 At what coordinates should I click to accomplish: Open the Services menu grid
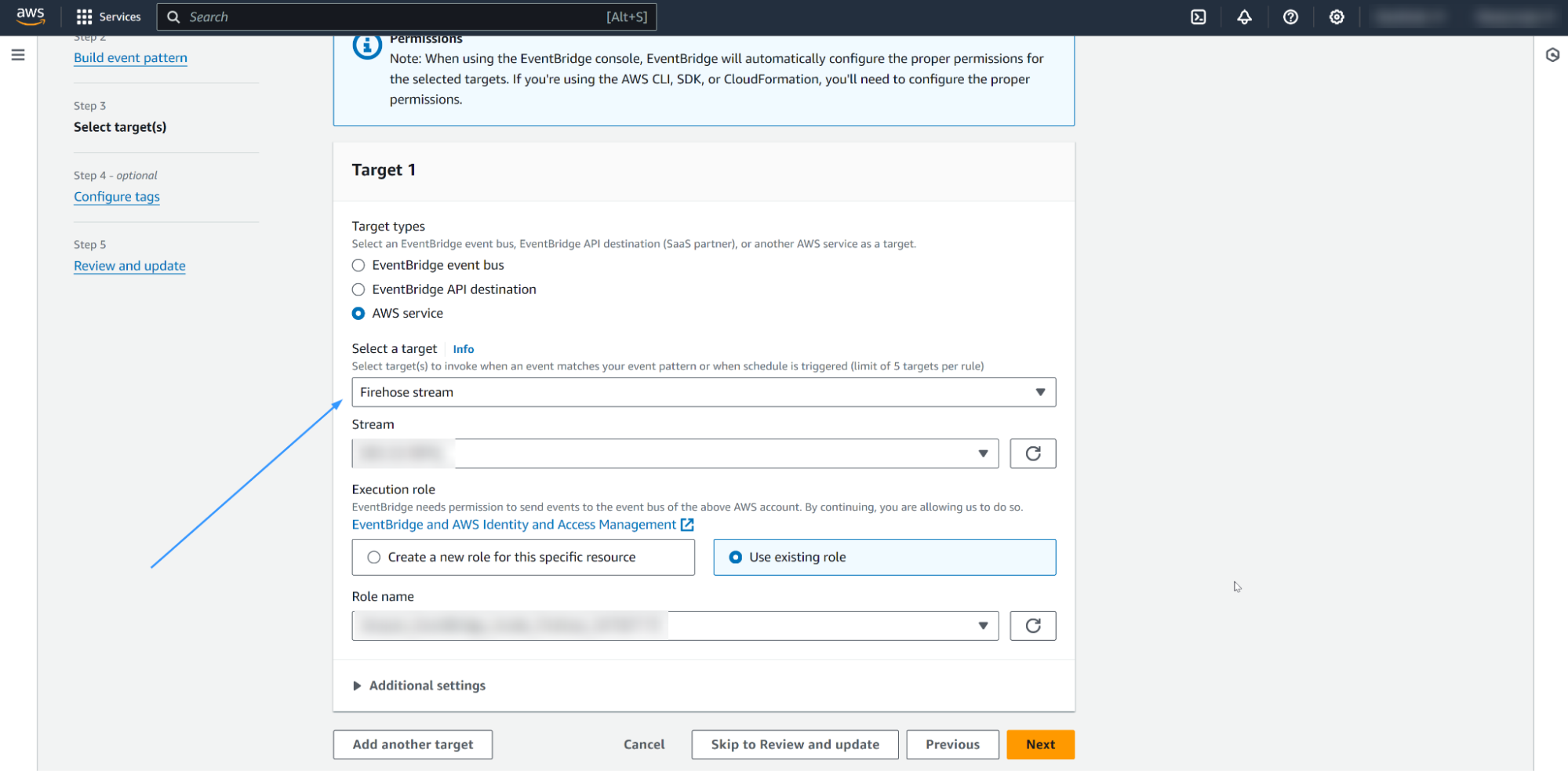(x=107, y=16)
